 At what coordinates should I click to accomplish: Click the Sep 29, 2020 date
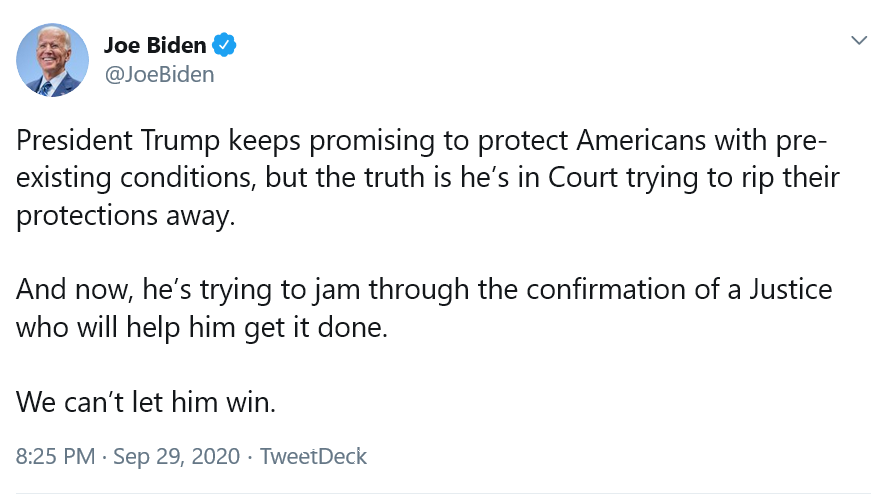(176, 457)
